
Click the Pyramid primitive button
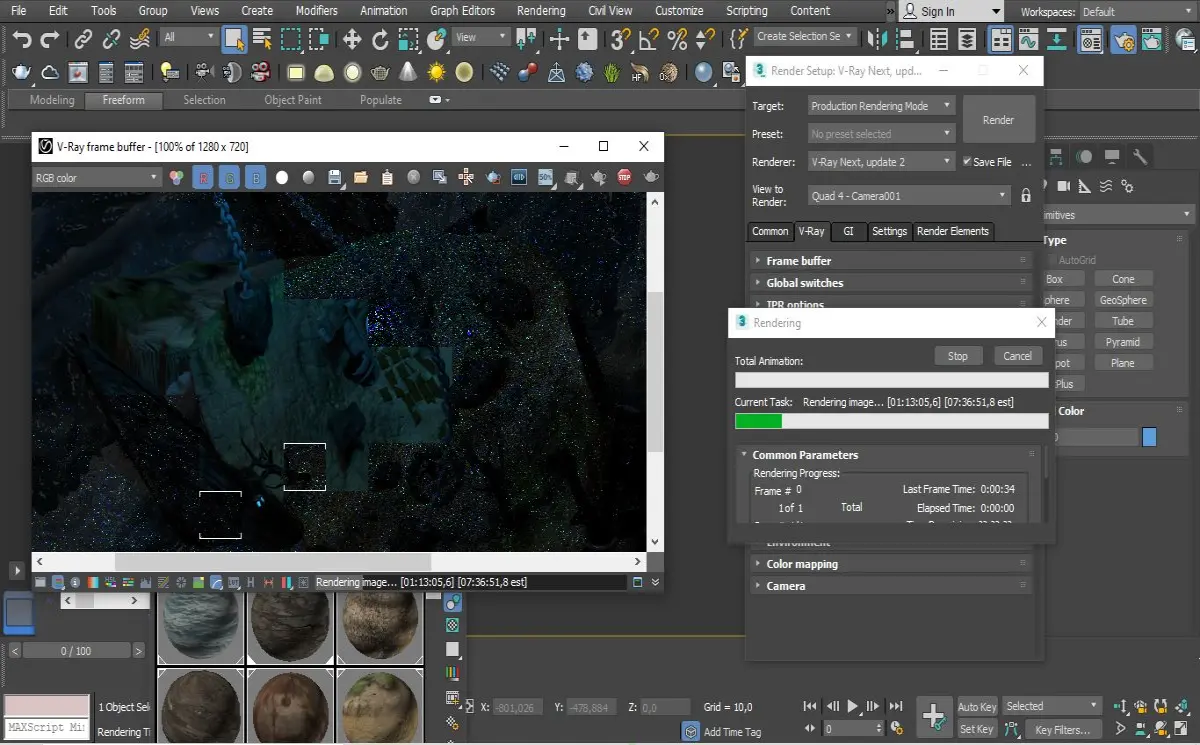[1123, 342]
